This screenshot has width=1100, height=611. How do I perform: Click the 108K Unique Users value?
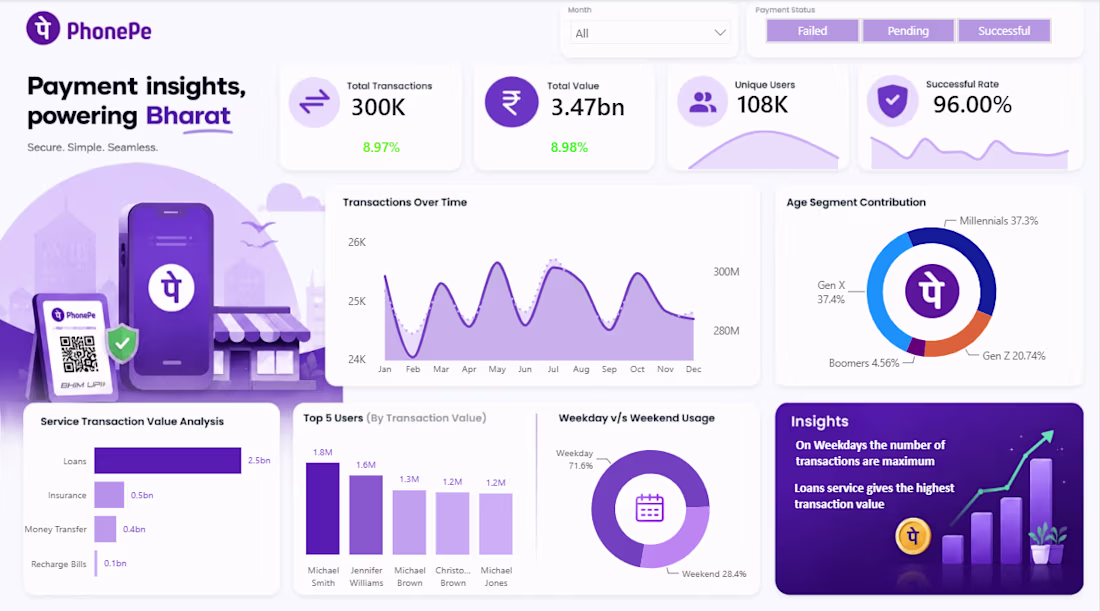pos(763,105)
